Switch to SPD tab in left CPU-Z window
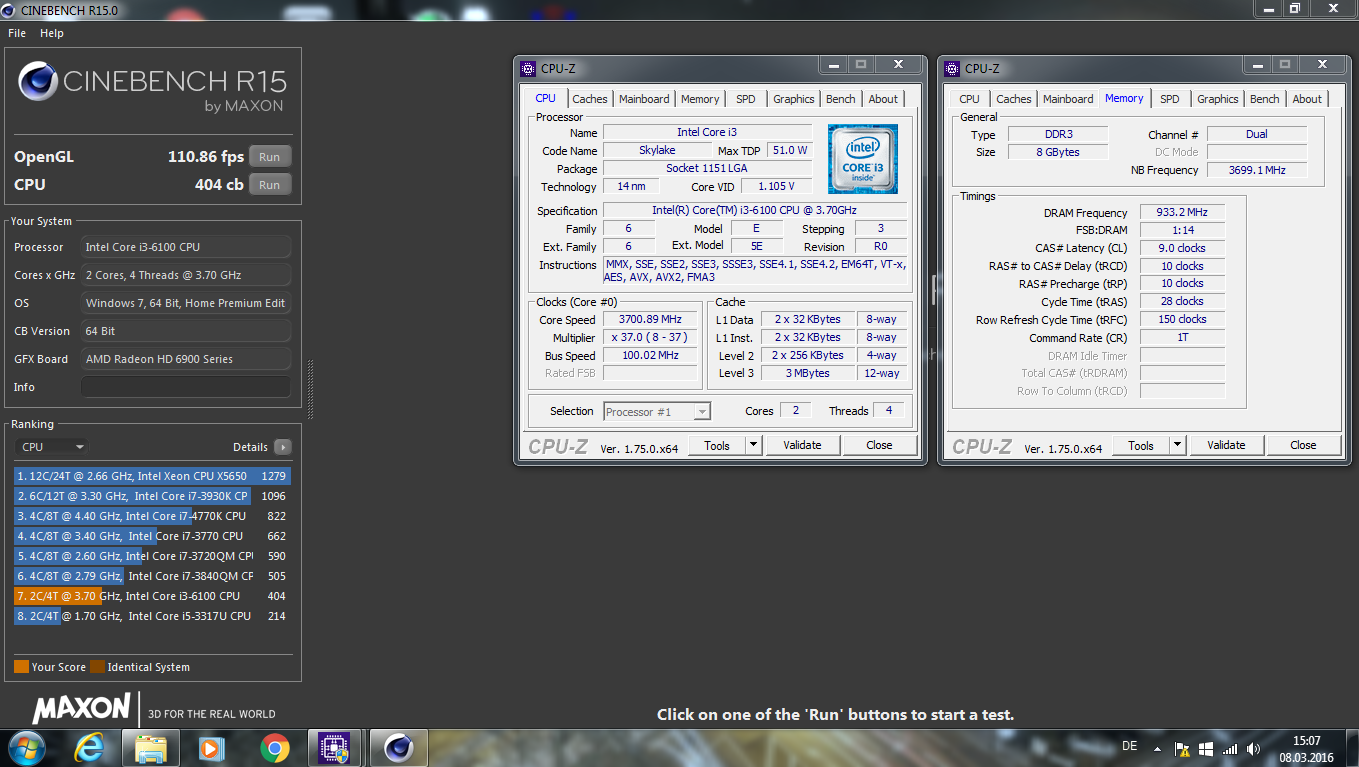 [x=746, y=99]
